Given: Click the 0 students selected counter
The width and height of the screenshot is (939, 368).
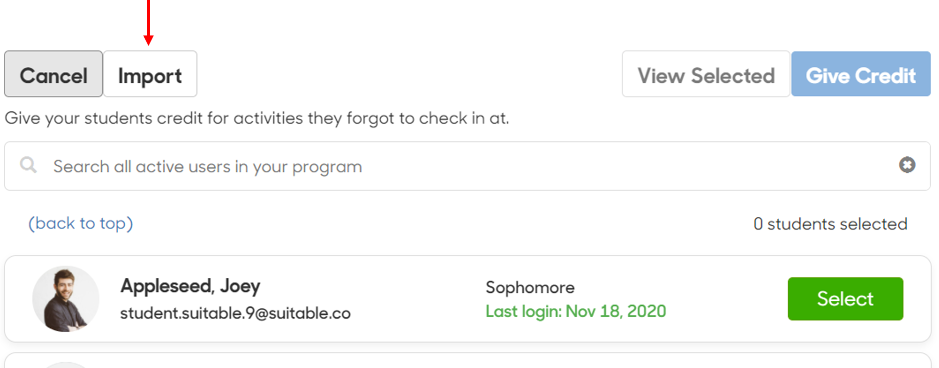Looking at the screenshot, I should pos(830,224).
